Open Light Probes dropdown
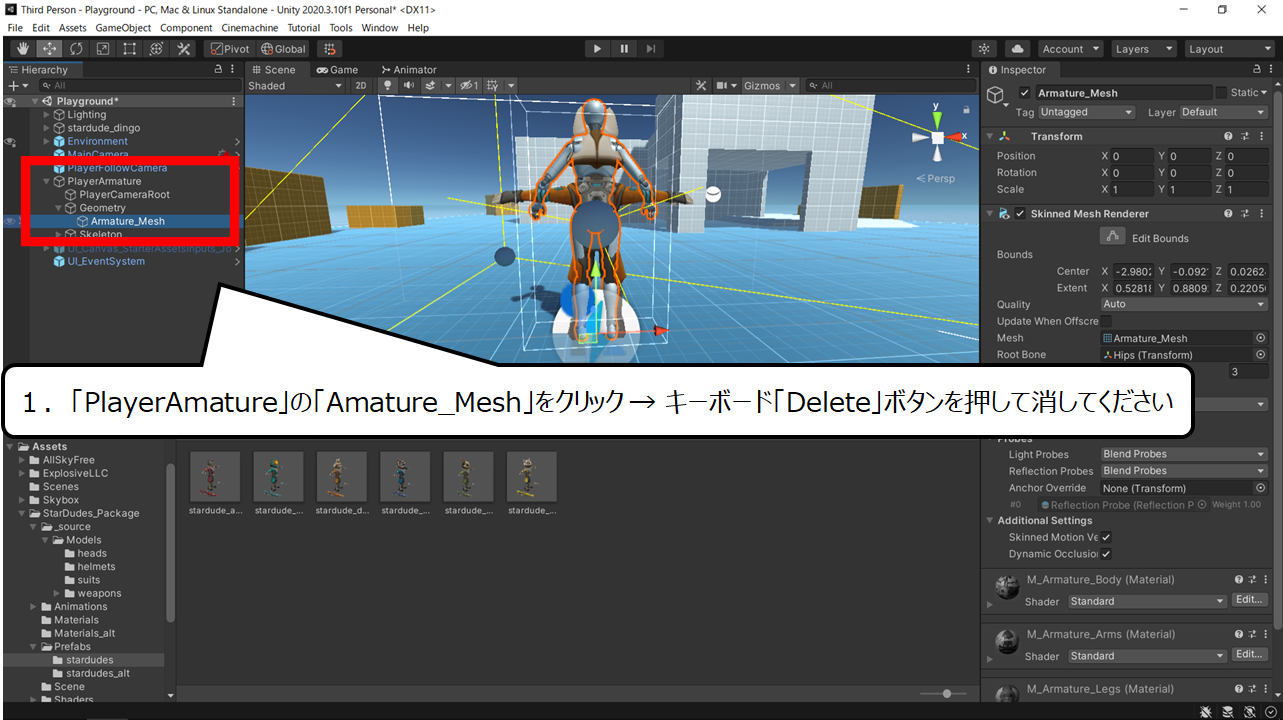Viewport: 1283px width, 720px height. click(1184, 454)
